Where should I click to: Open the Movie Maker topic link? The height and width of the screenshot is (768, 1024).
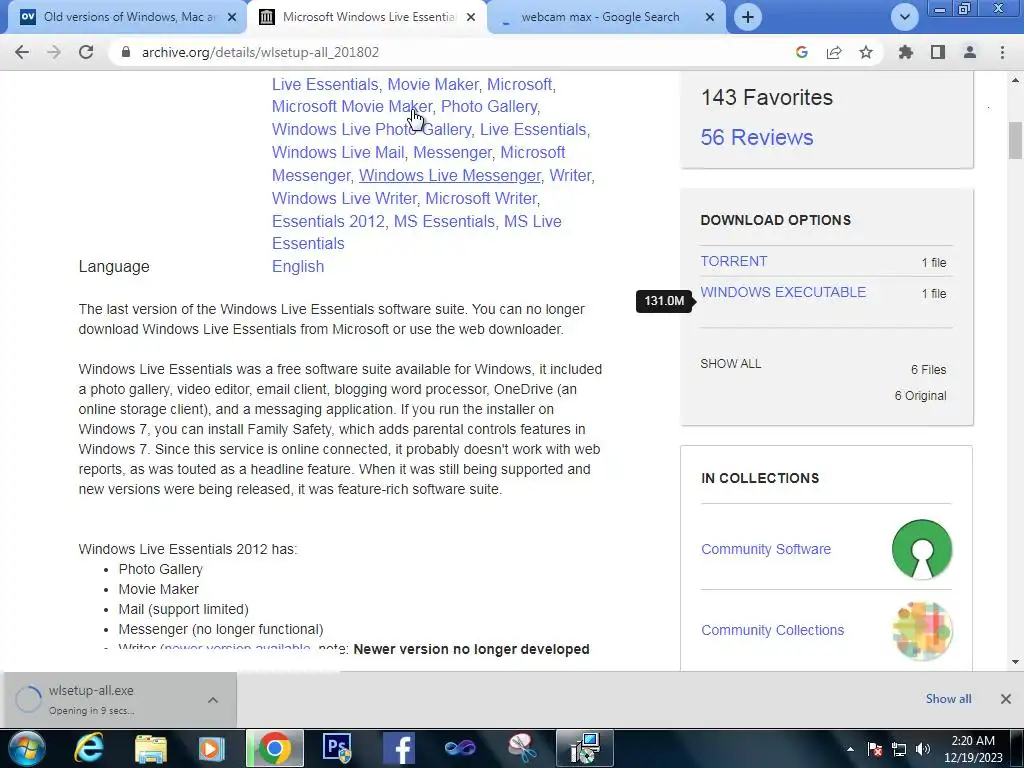point(433,84)
